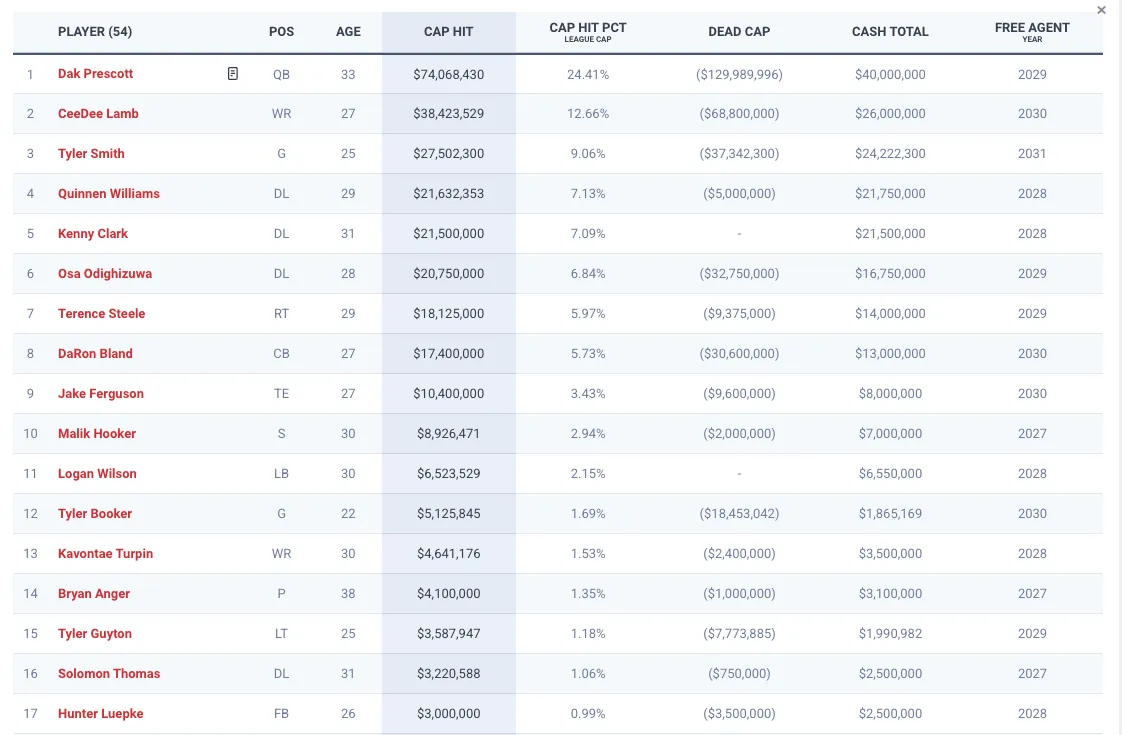
Task: Sort players by Pos header
Action: point(282,32)
